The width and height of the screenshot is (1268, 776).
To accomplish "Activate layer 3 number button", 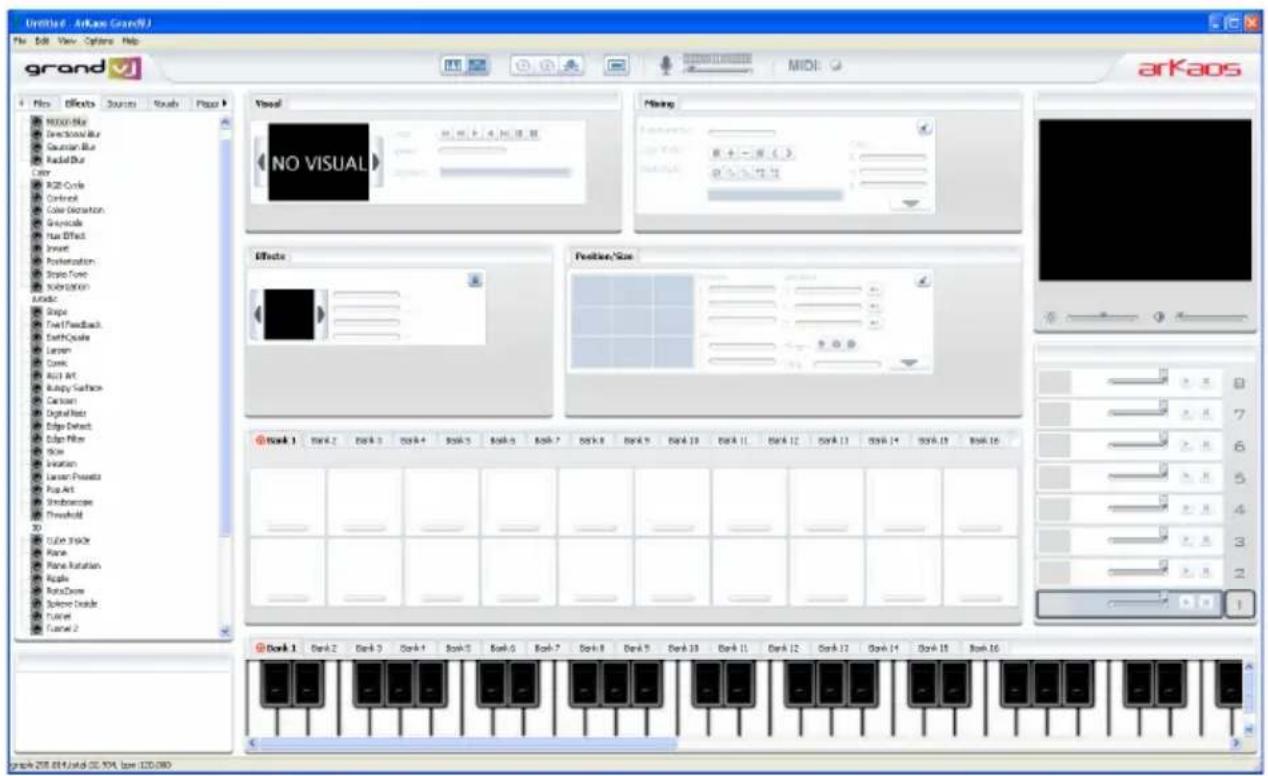I will (x=1238, y=542).
